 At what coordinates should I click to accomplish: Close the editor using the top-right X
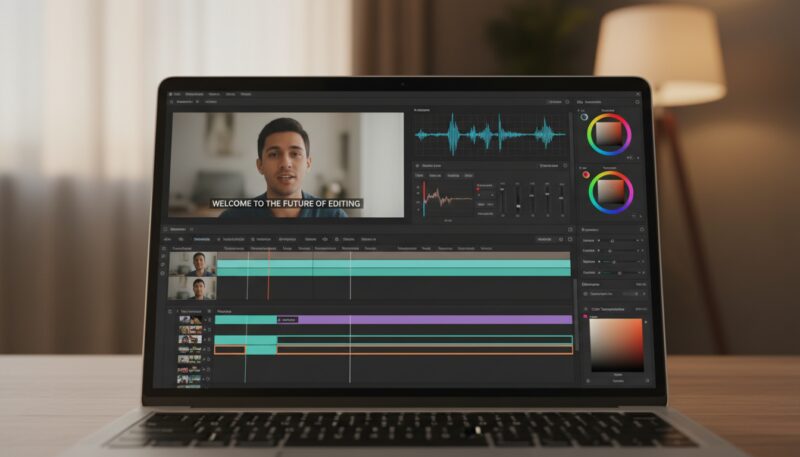pyautogui.click(x=638, y=94)
